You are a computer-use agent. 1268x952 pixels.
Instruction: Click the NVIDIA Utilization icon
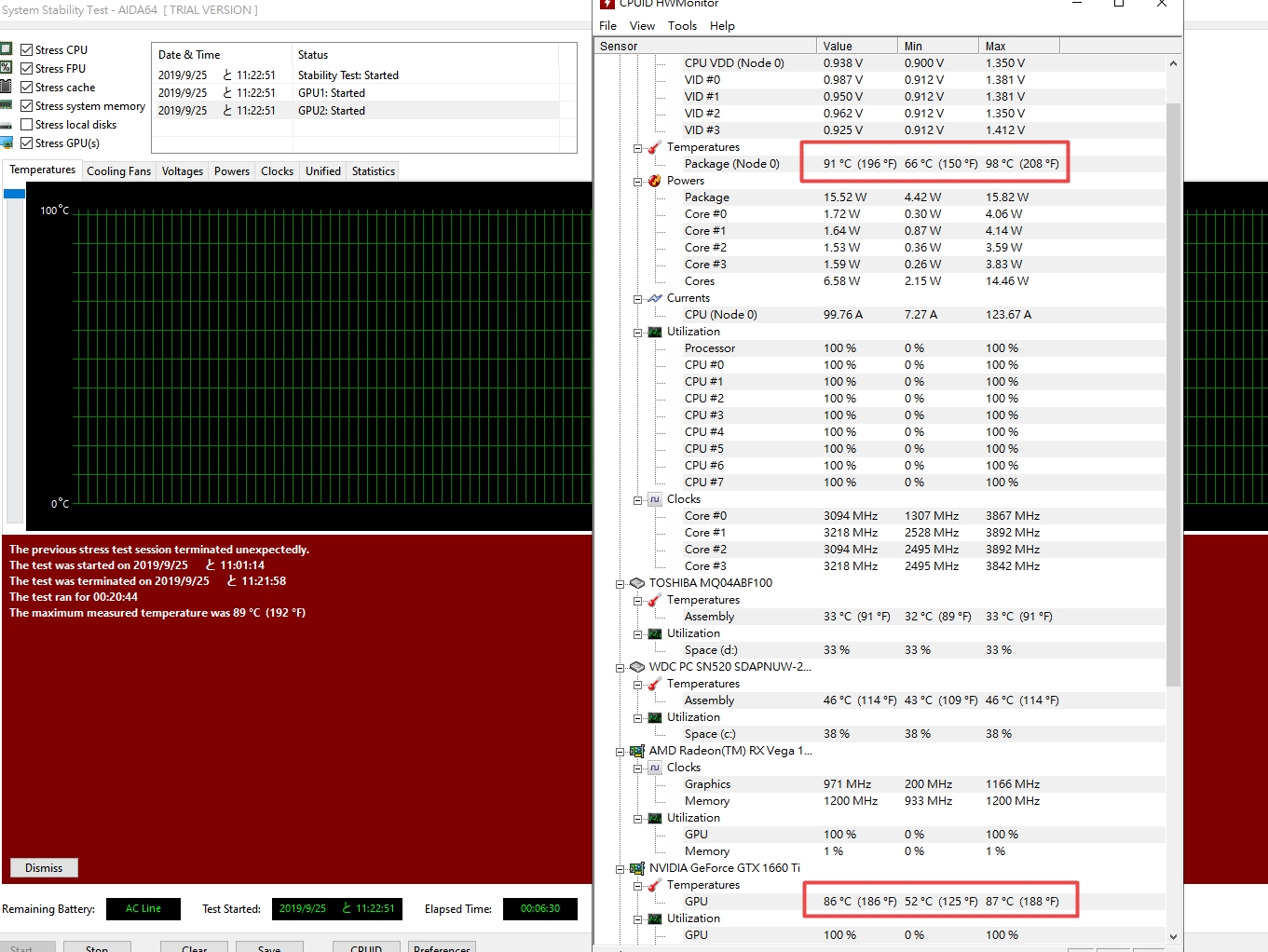(x=655, y=918)
